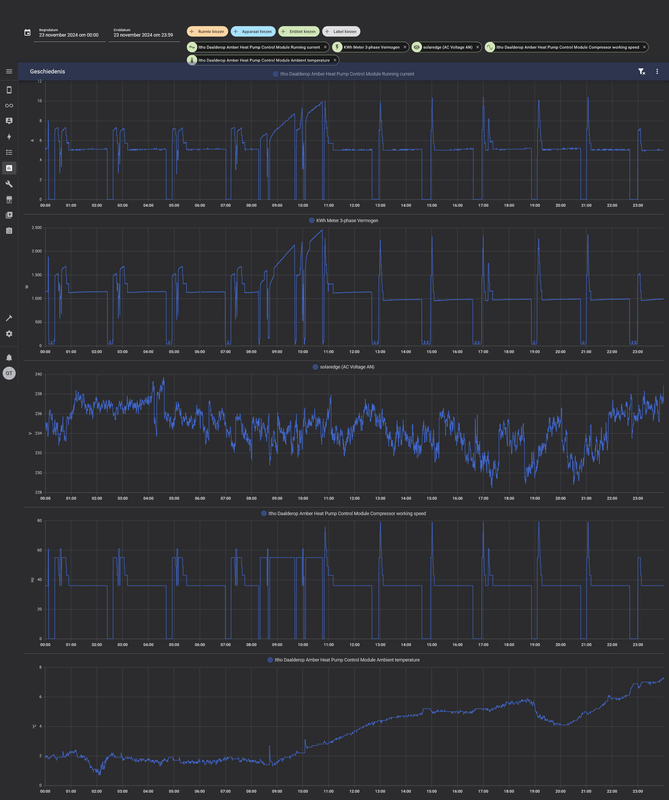Click the Geschiedenis page title
The width and height of the screenshot is (669, 800).
click(x=47, y=71)
